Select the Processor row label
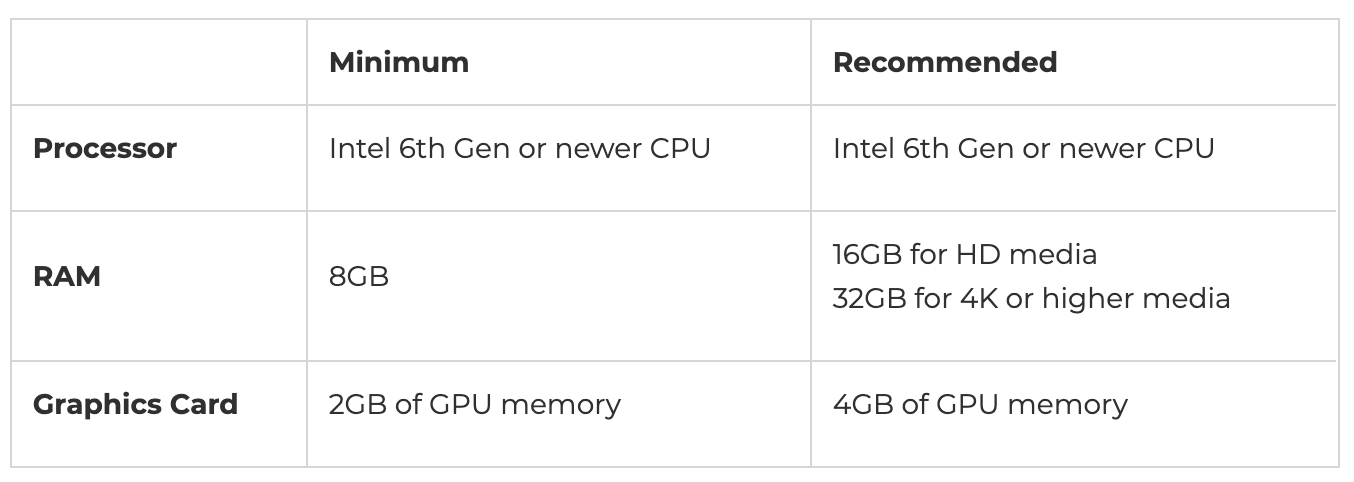 (x=105, y=148)
